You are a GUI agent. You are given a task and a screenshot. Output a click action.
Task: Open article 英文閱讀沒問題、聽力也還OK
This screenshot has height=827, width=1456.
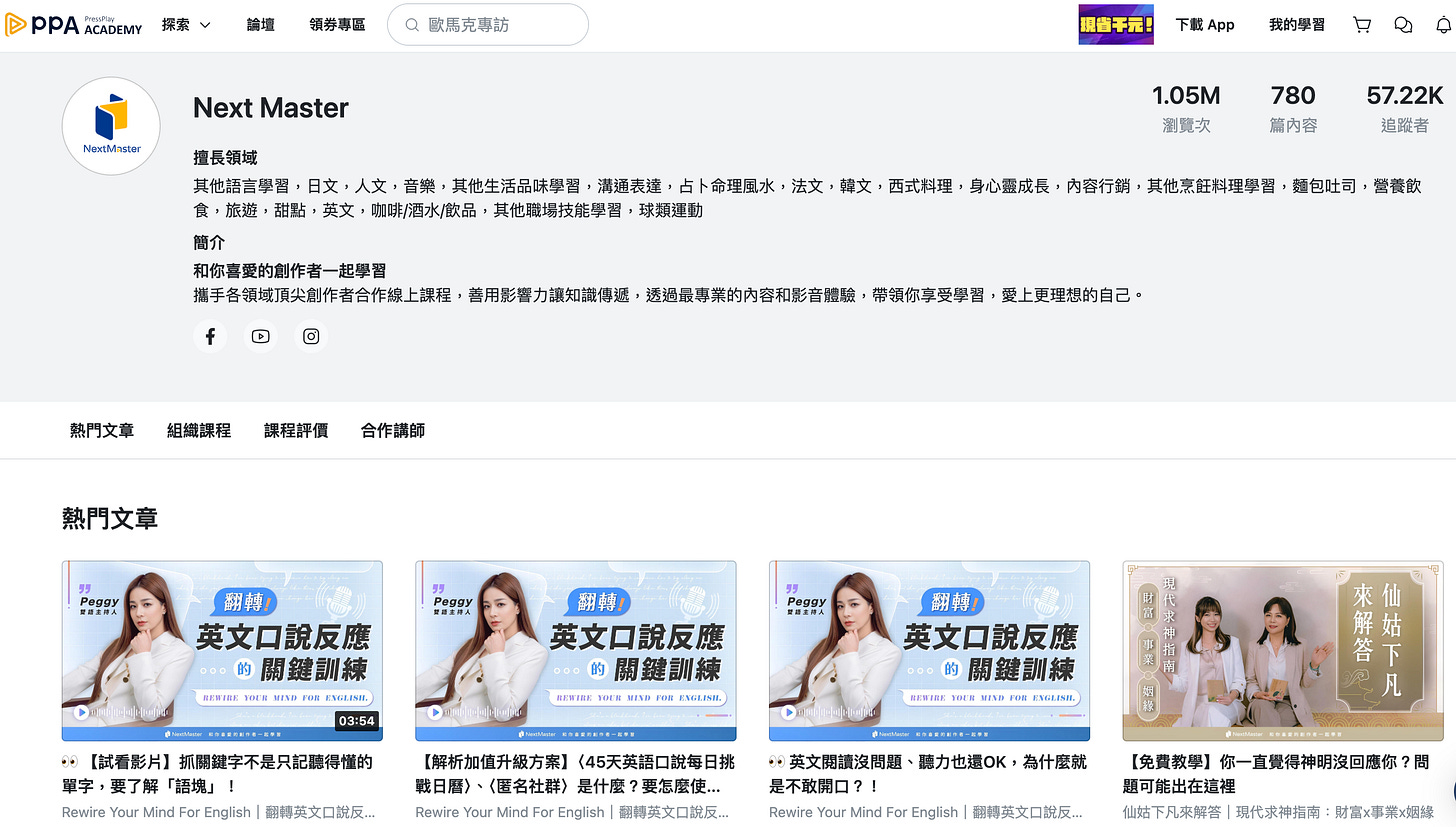[928, 774]
